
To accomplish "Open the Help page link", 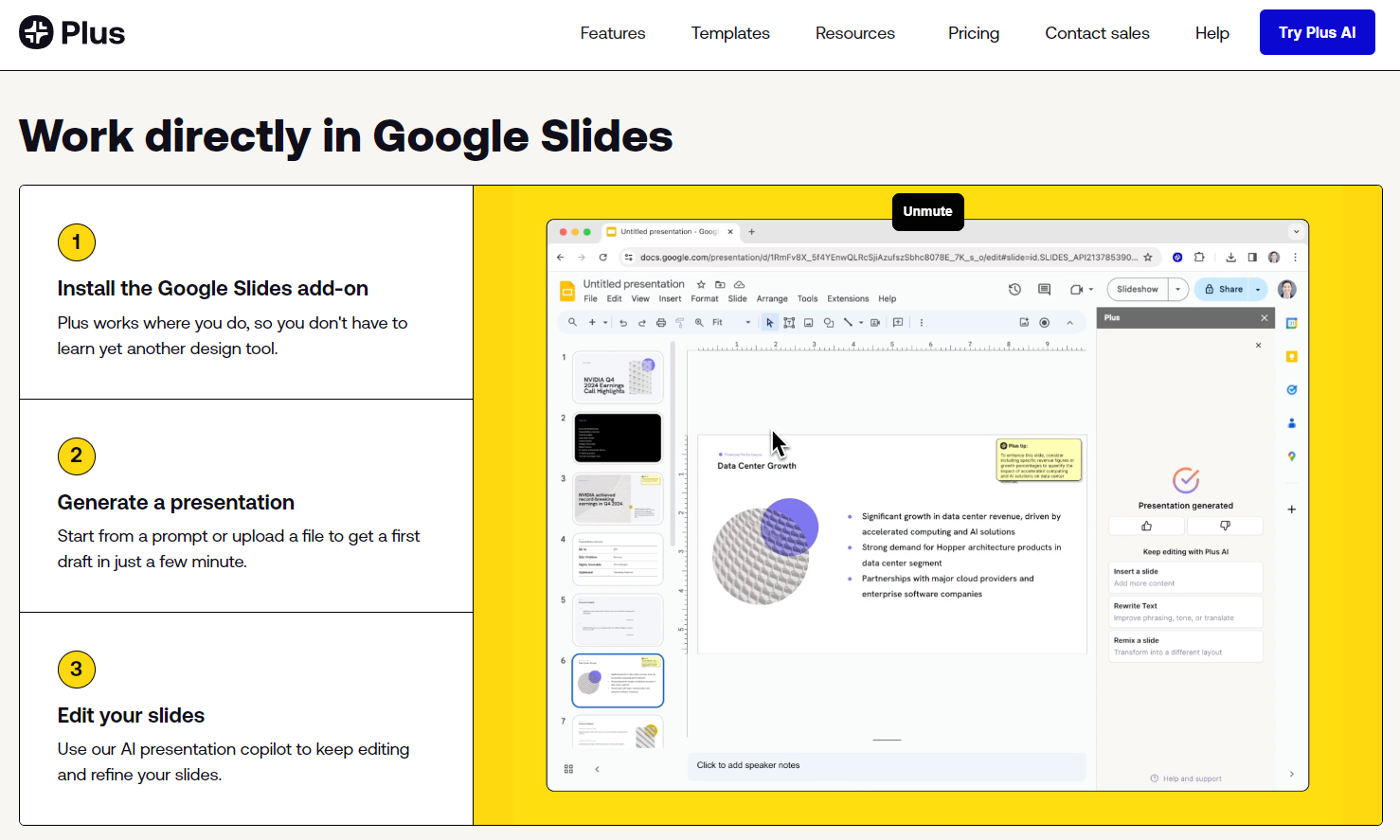I will 1212,33.
